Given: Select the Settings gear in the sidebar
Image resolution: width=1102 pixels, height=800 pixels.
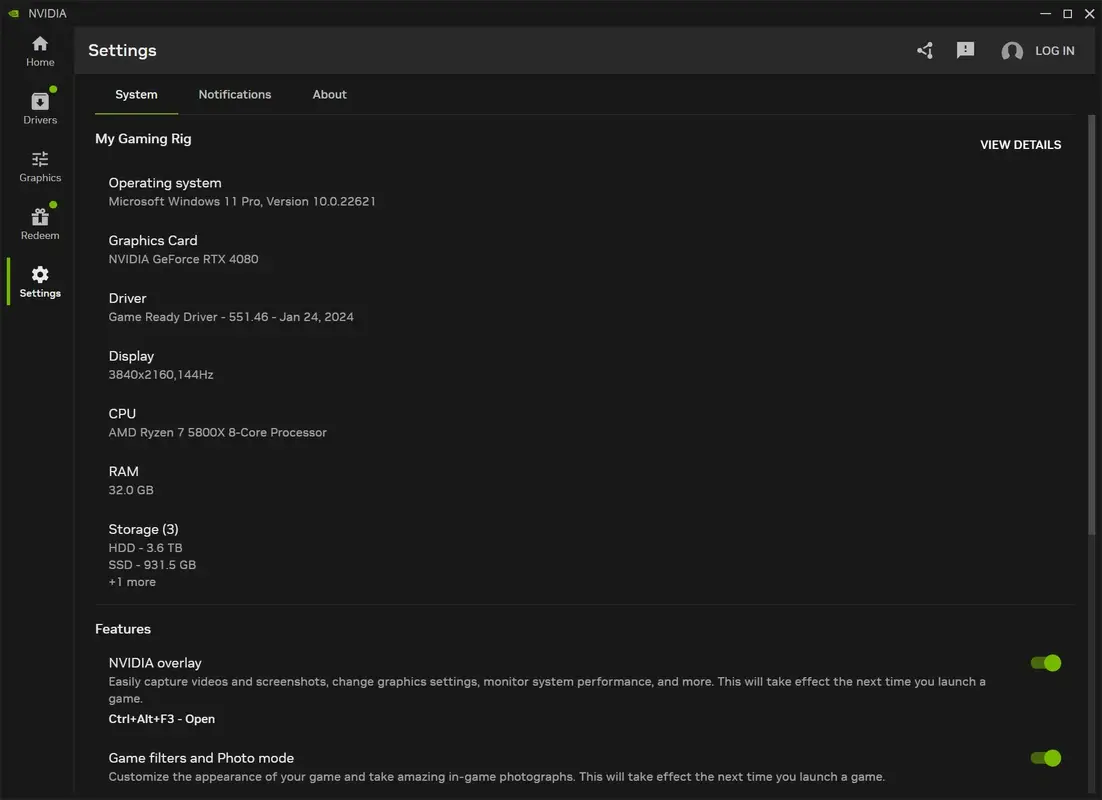Looking at the screenshot, I should pyautogui.click(x=40, y=279).
